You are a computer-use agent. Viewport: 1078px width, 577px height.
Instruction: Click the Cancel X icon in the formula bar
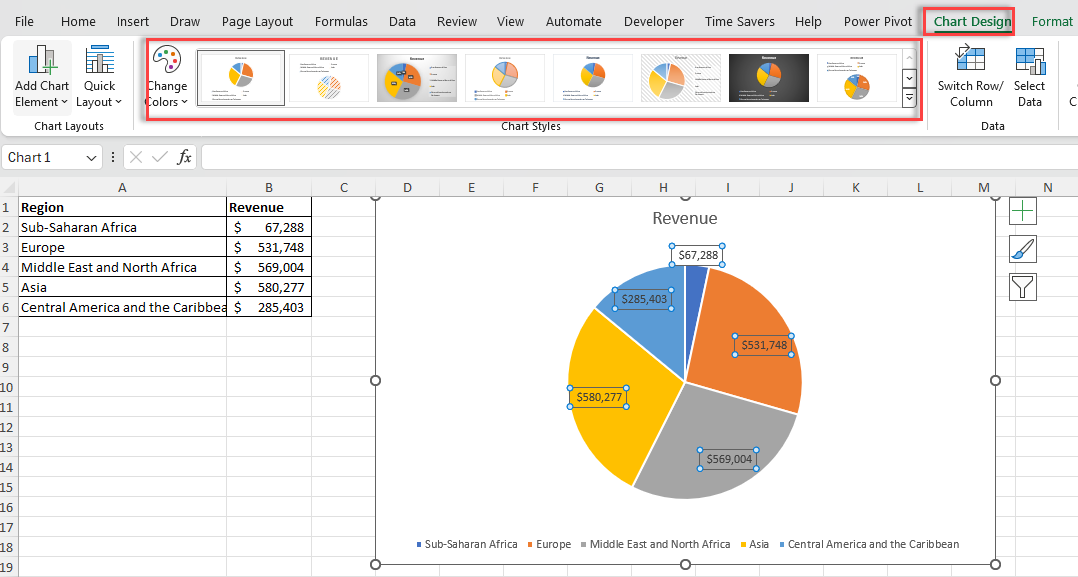click(x=136, y=157)
